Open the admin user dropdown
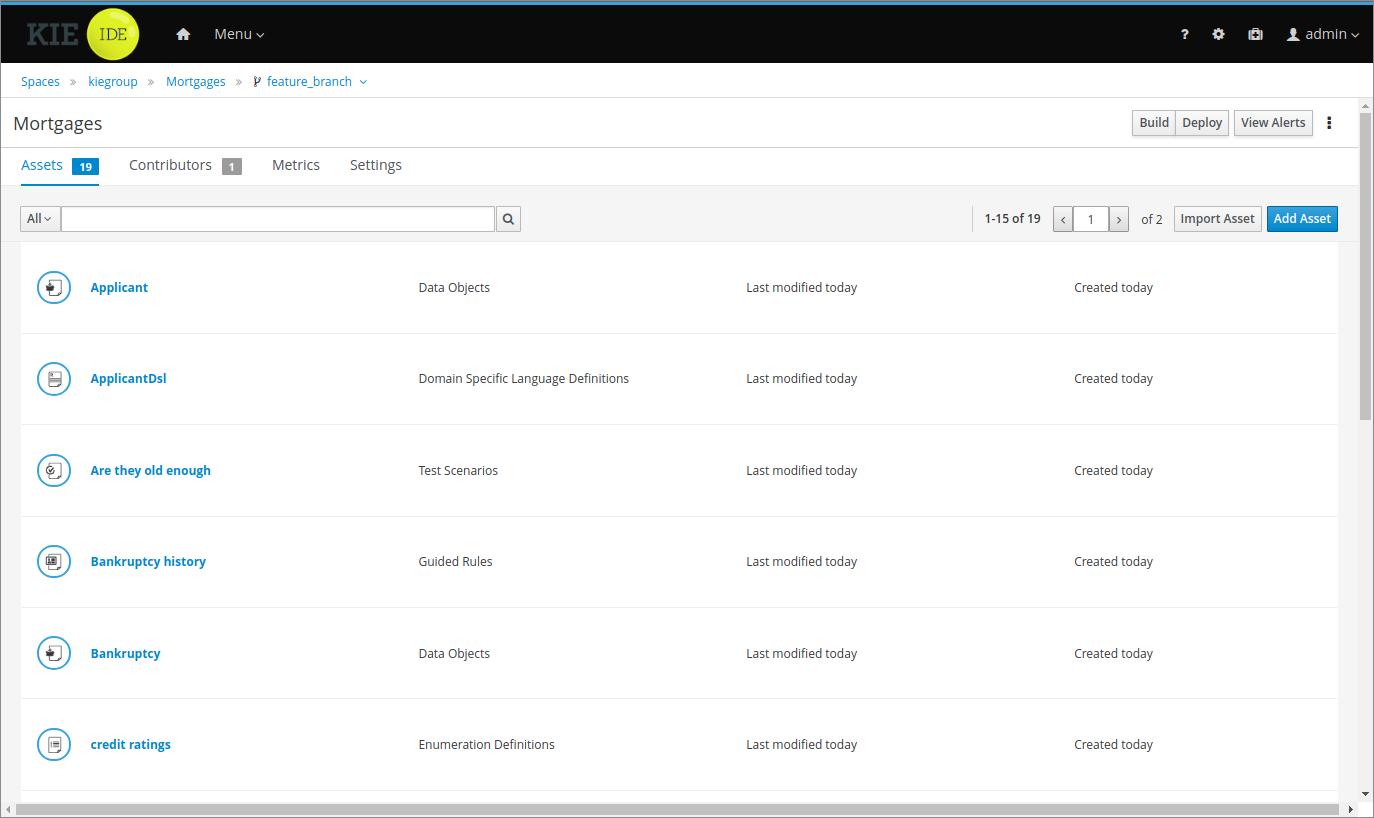 coord(1323,34)
